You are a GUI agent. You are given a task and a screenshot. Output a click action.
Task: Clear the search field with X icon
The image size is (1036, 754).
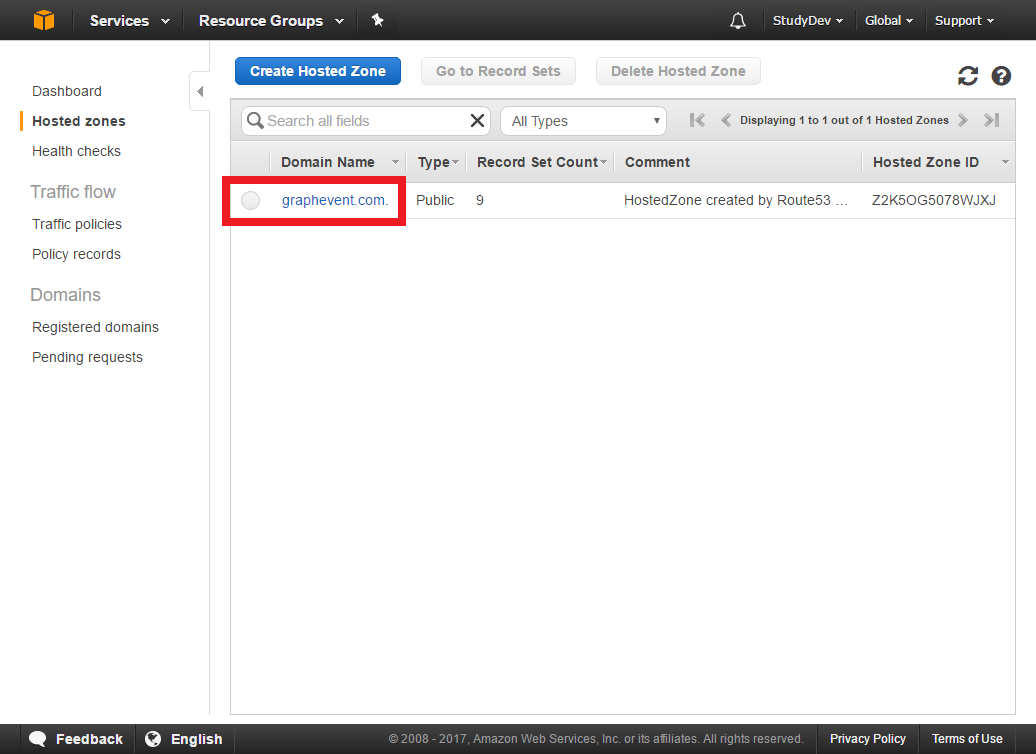pos(477,121)
